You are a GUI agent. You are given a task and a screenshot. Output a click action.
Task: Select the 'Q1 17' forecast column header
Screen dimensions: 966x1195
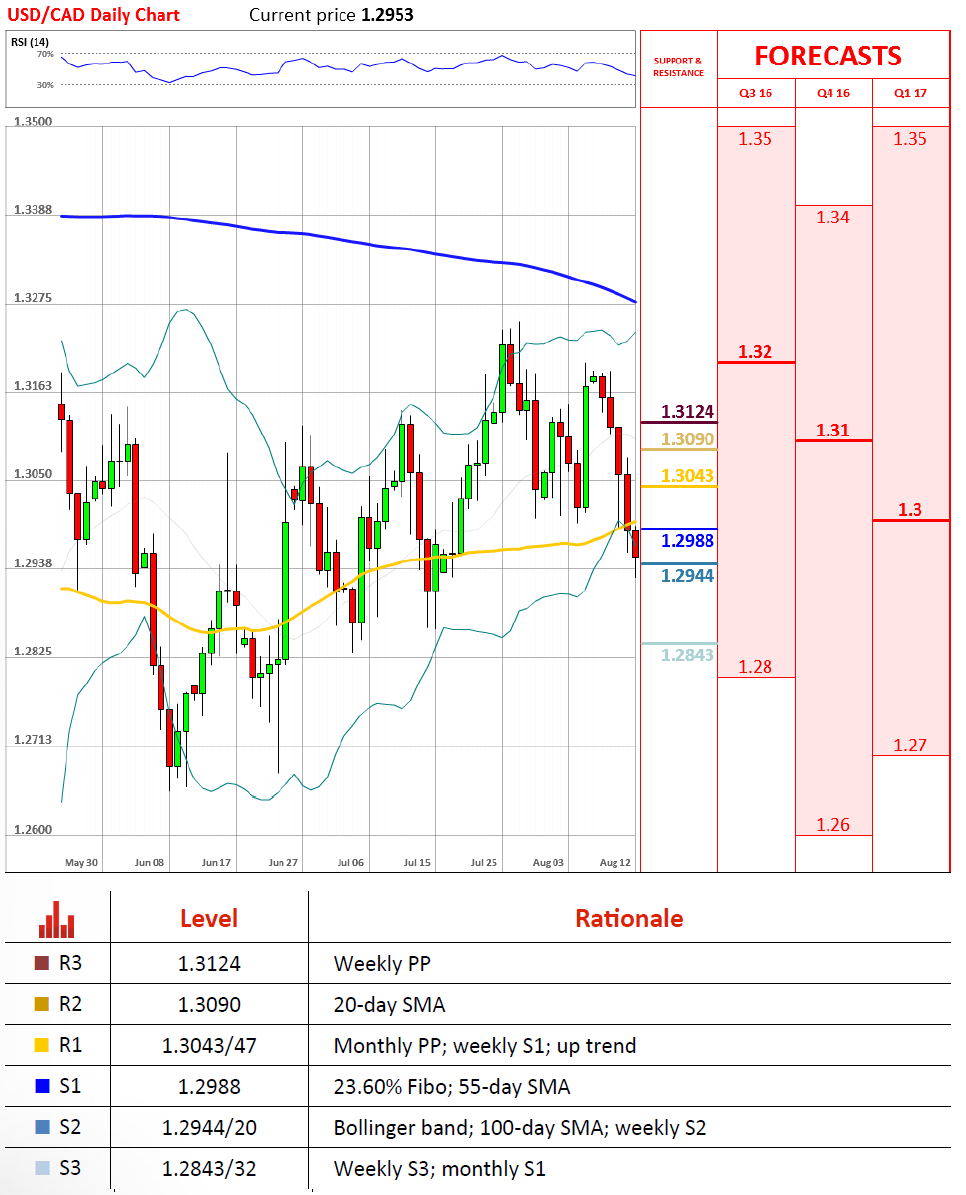click(x=910, y=93)
